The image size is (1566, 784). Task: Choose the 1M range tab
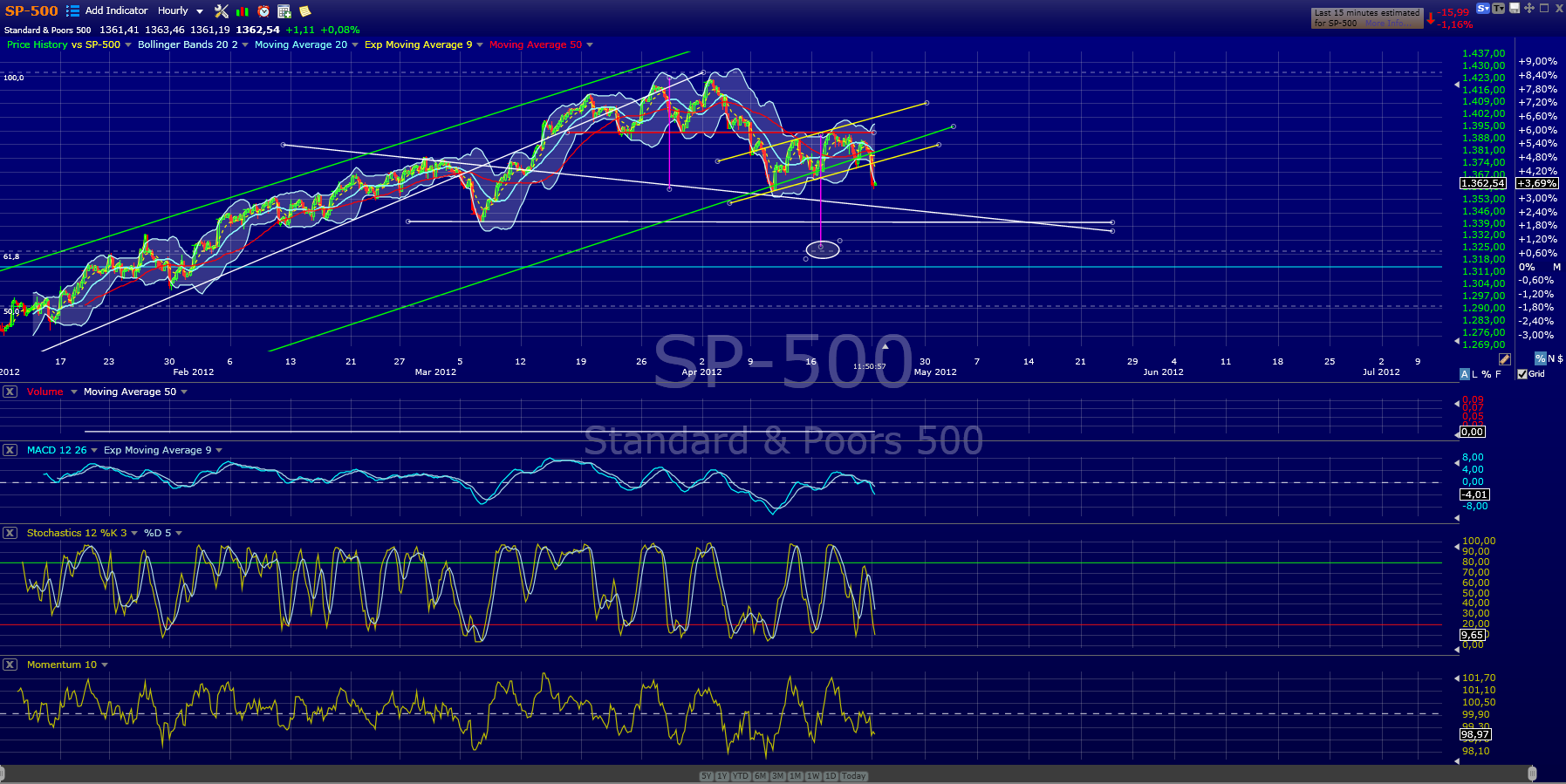[x=796, y=776]
